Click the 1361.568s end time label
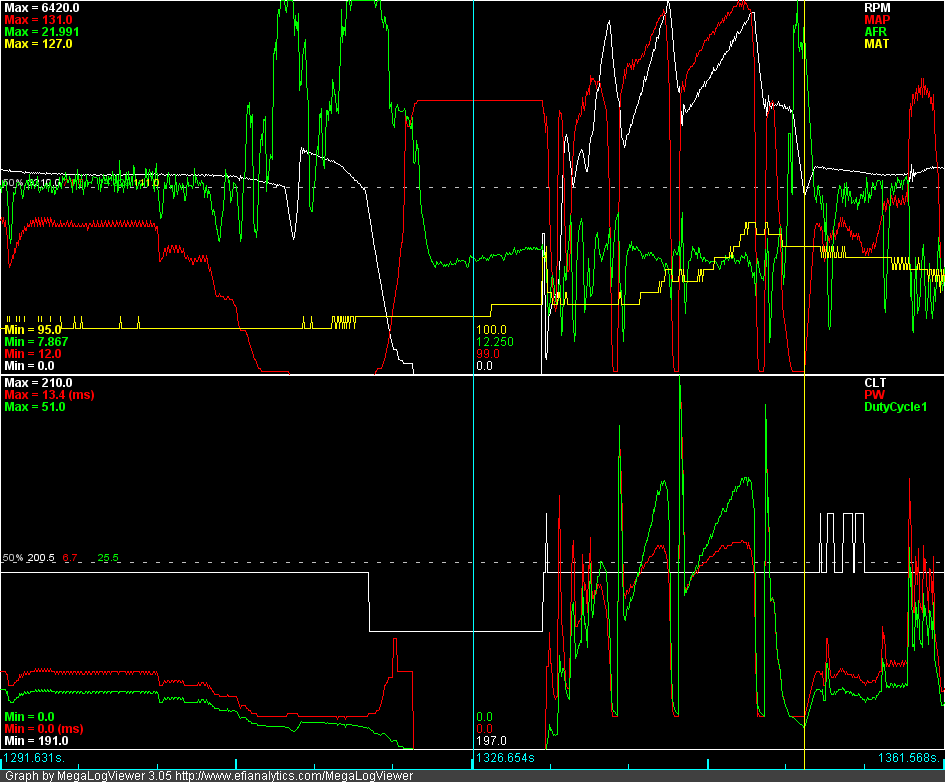The height and width of the screenshot is (782, 945). click(x=909, y=758)
